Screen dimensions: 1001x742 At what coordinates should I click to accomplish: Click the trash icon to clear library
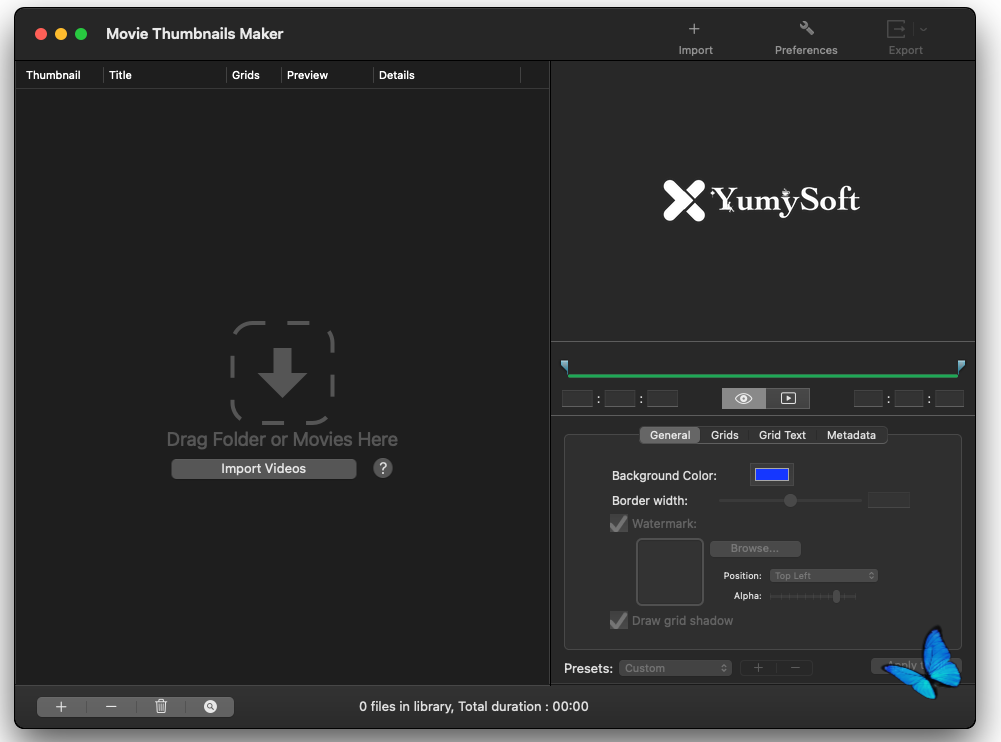click(x=161, y=707)
